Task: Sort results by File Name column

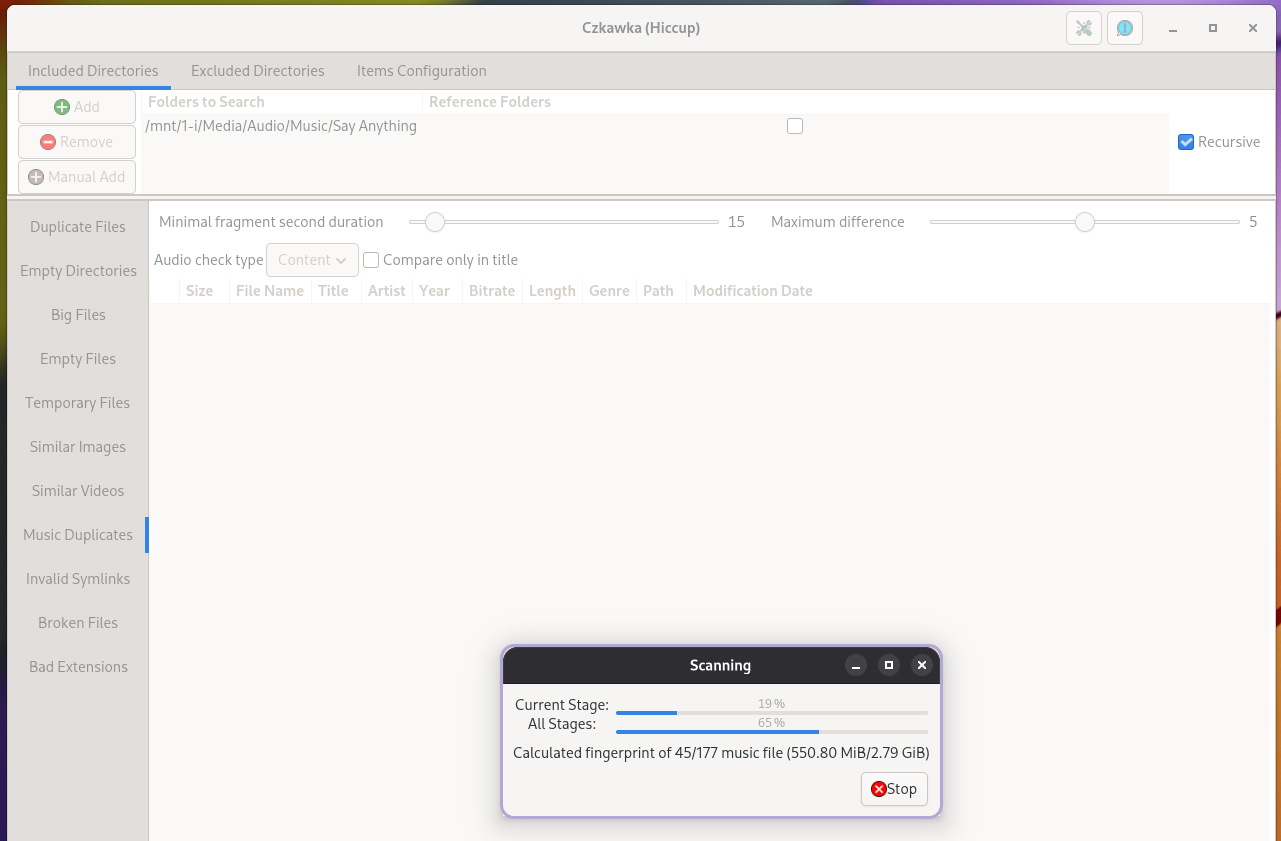Action: pyautogui.click(x=270, y=291)
